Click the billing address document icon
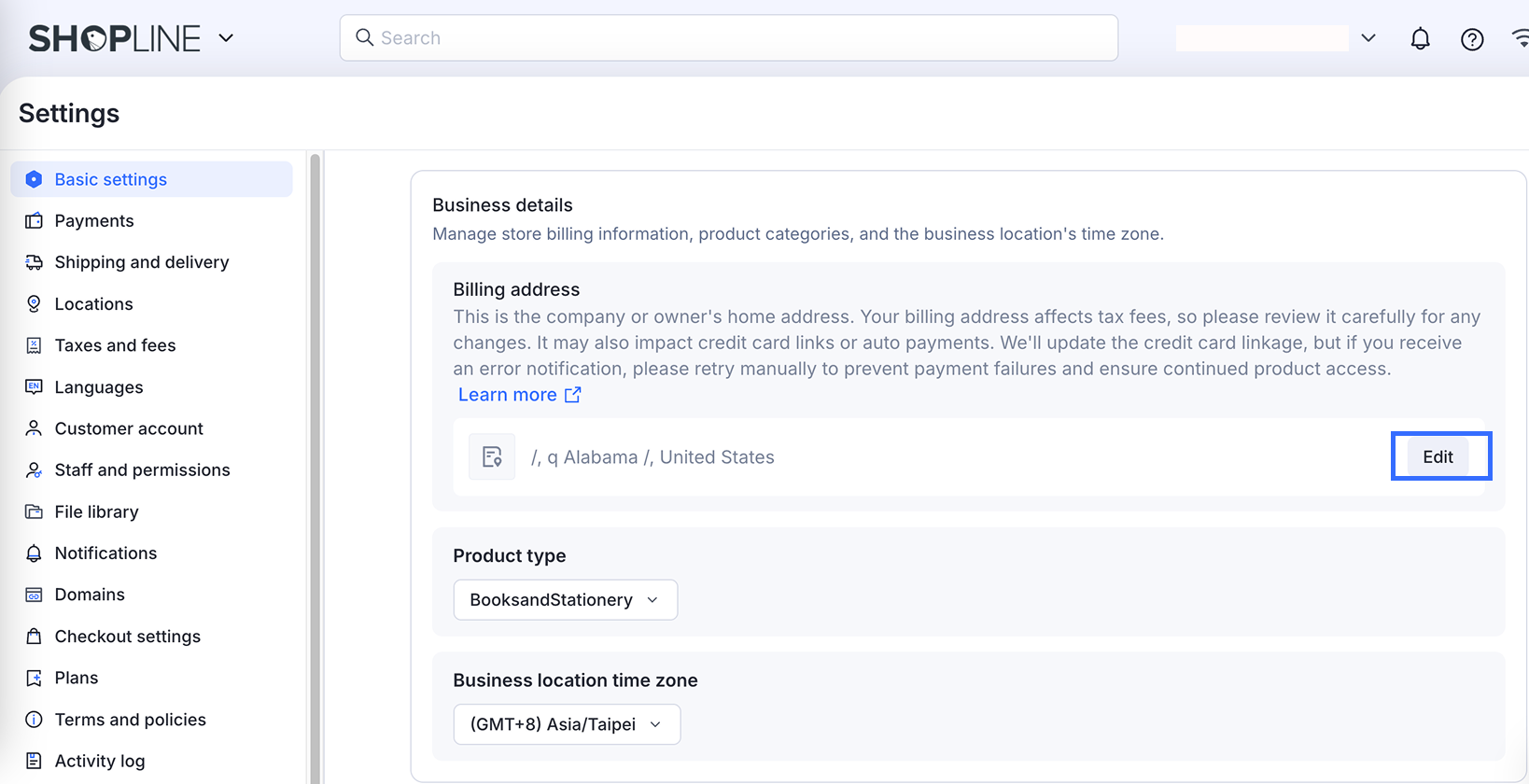Screen dimensions: 1529x784 [x=492, y=457]
